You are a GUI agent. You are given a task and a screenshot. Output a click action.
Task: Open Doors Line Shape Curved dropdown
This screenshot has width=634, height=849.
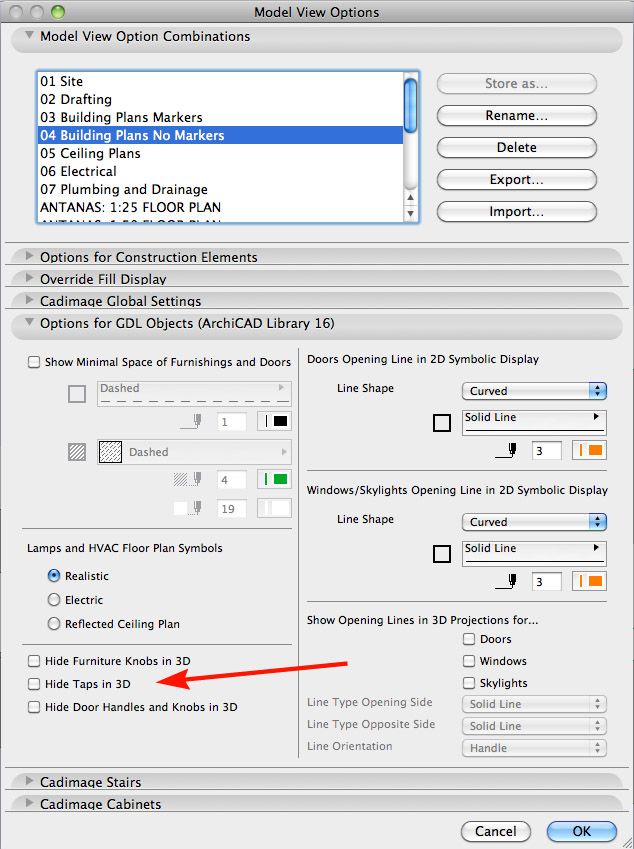[534, 391]
